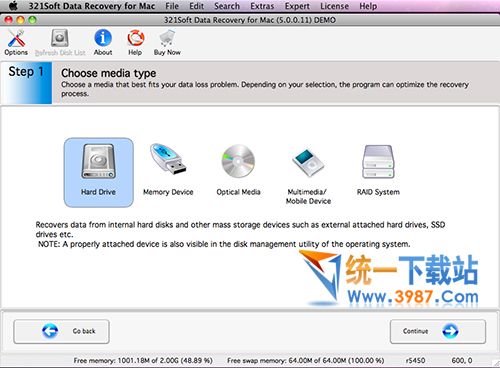The image size is (500, 368).
Task: Zoom window with green button
Action: click(32, 20)
